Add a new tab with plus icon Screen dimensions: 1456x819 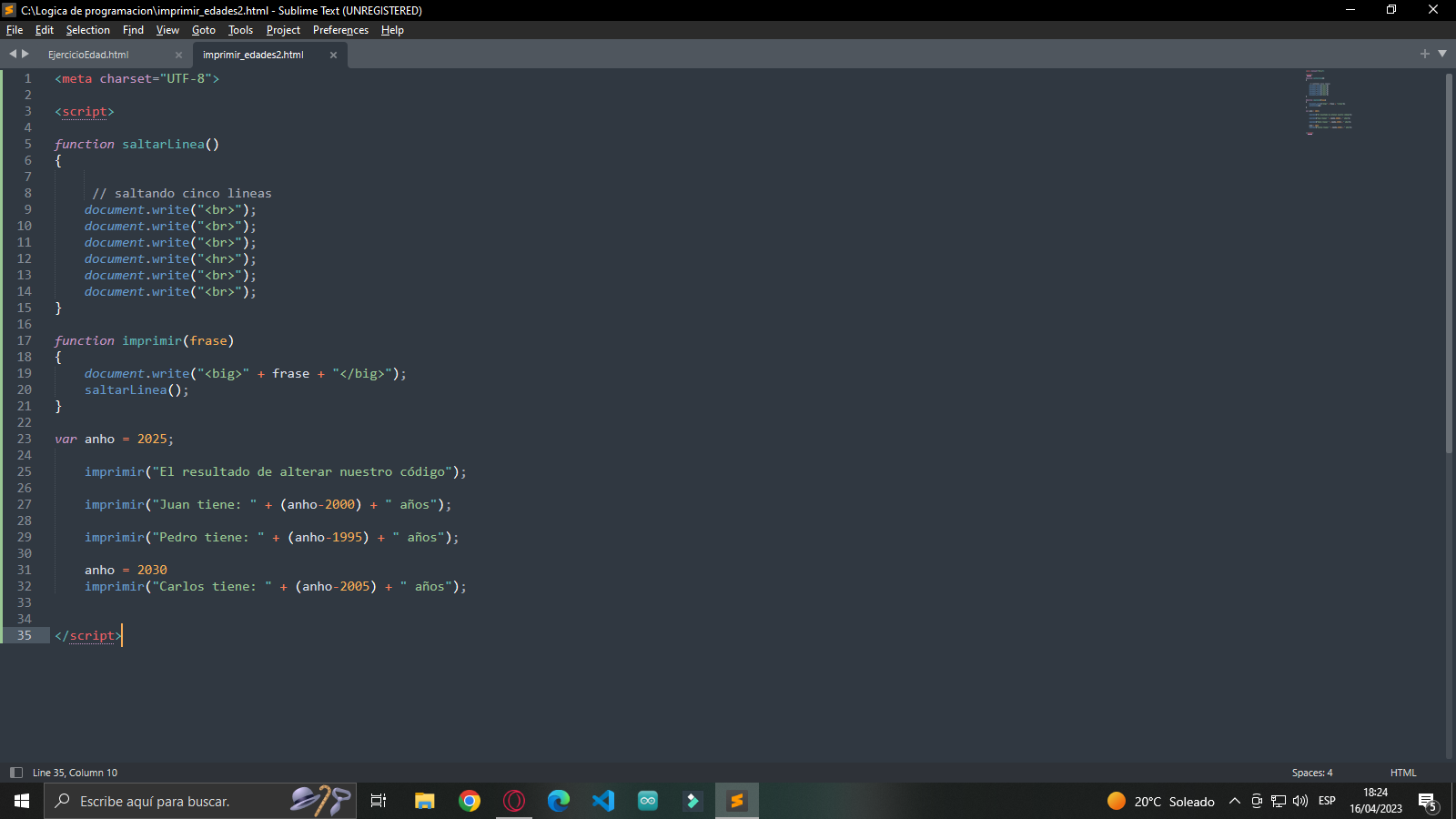click(1425, 54)
